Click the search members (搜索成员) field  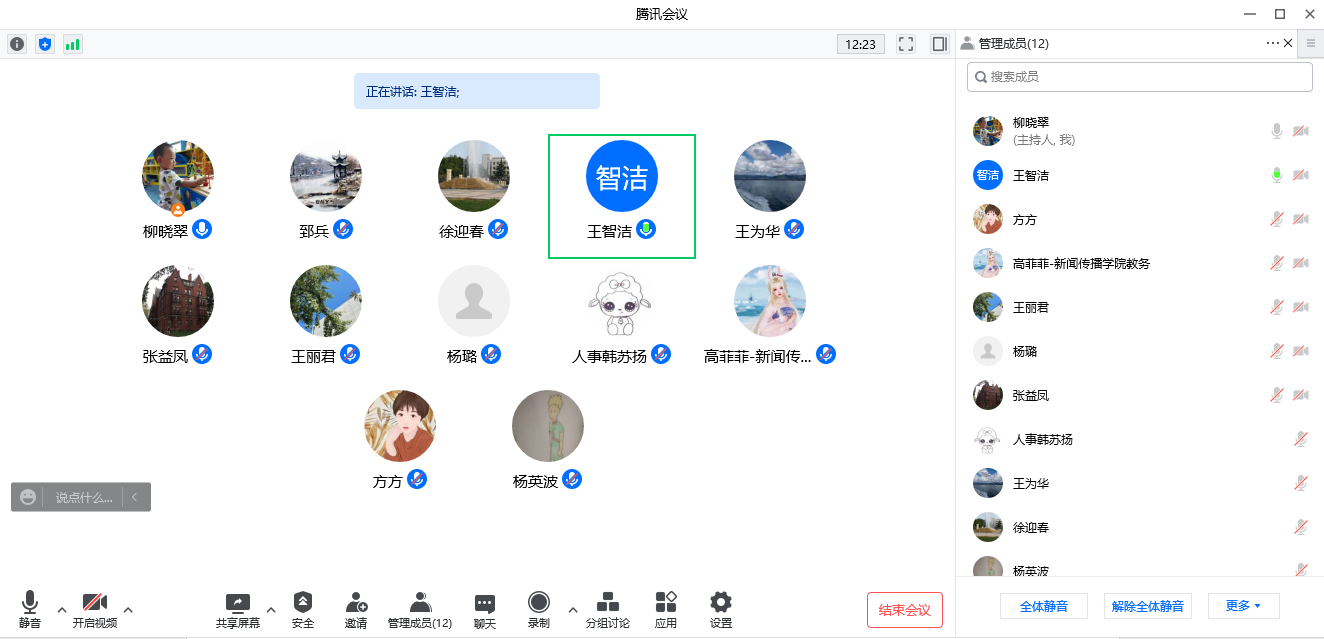pos(1140,77)
